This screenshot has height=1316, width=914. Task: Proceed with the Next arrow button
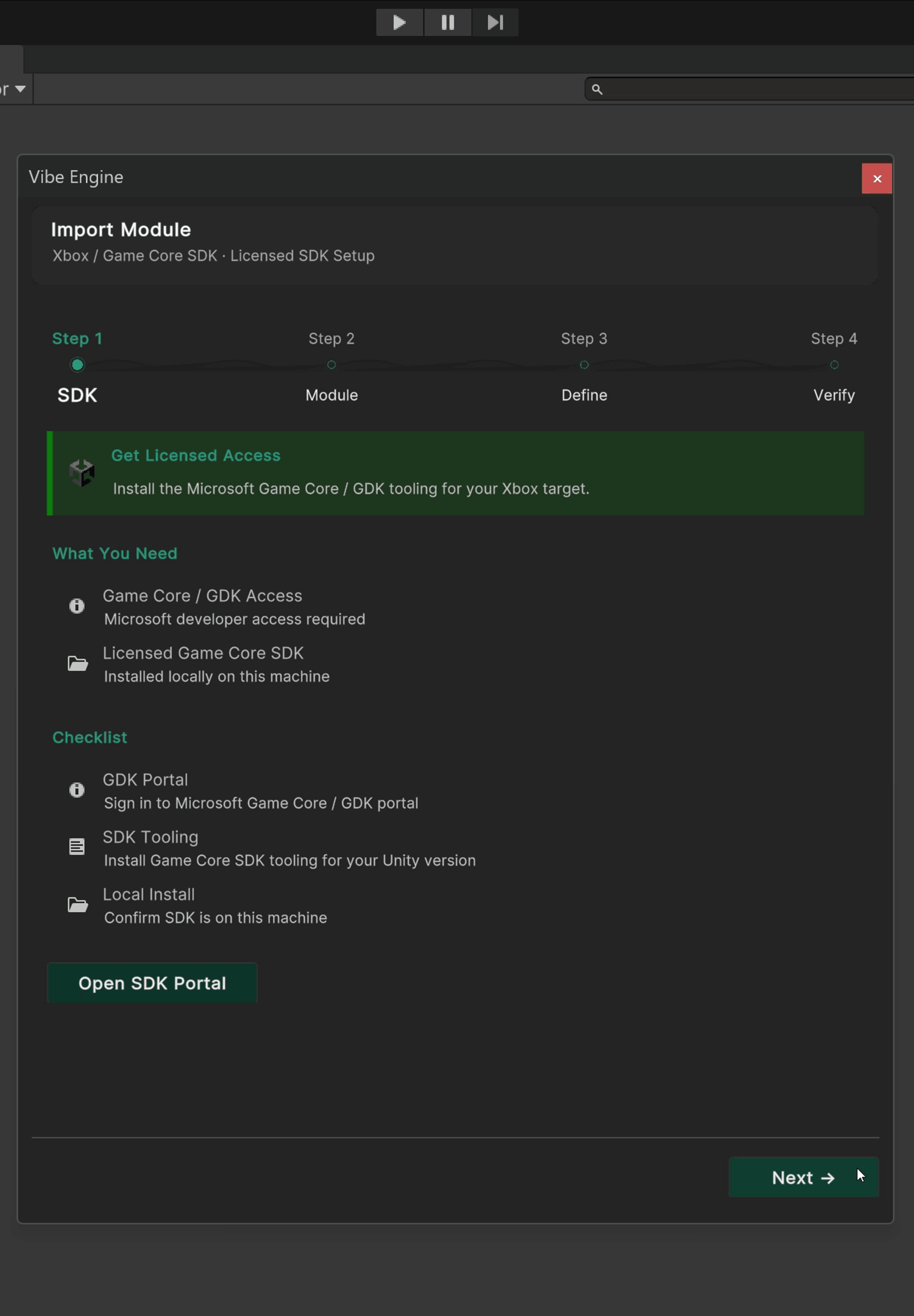point(804,1177)
